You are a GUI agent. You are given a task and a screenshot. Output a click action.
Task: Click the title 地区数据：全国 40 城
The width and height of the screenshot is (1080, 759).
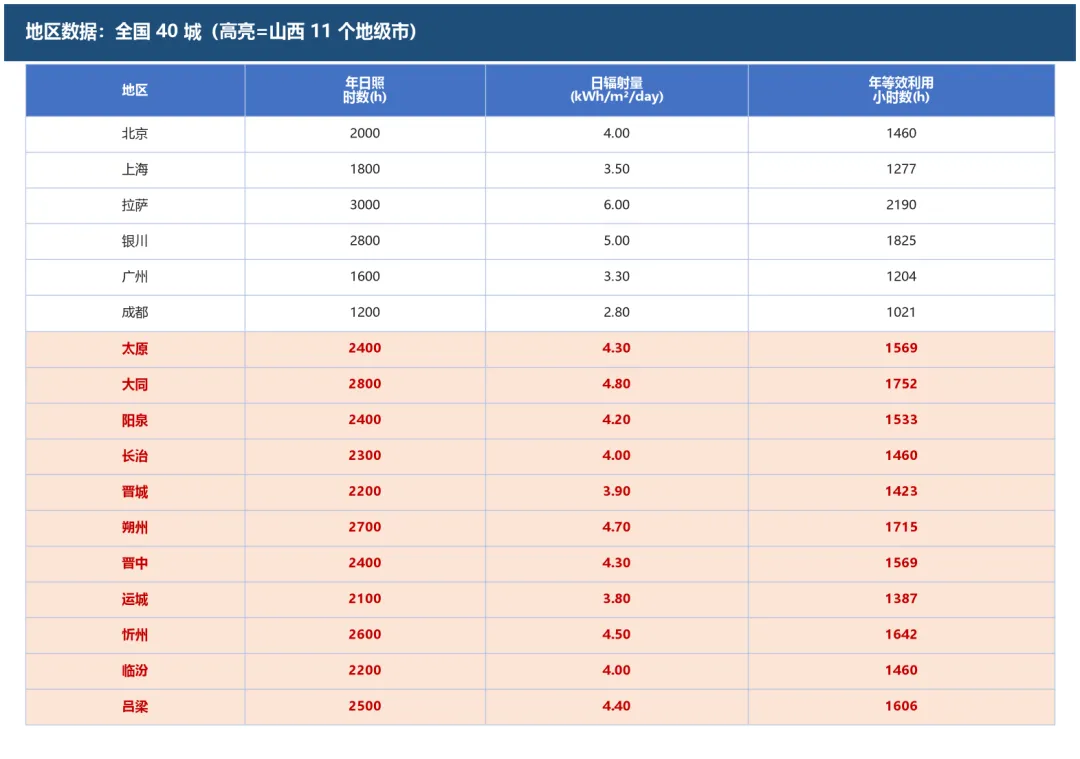coord(114,32)
